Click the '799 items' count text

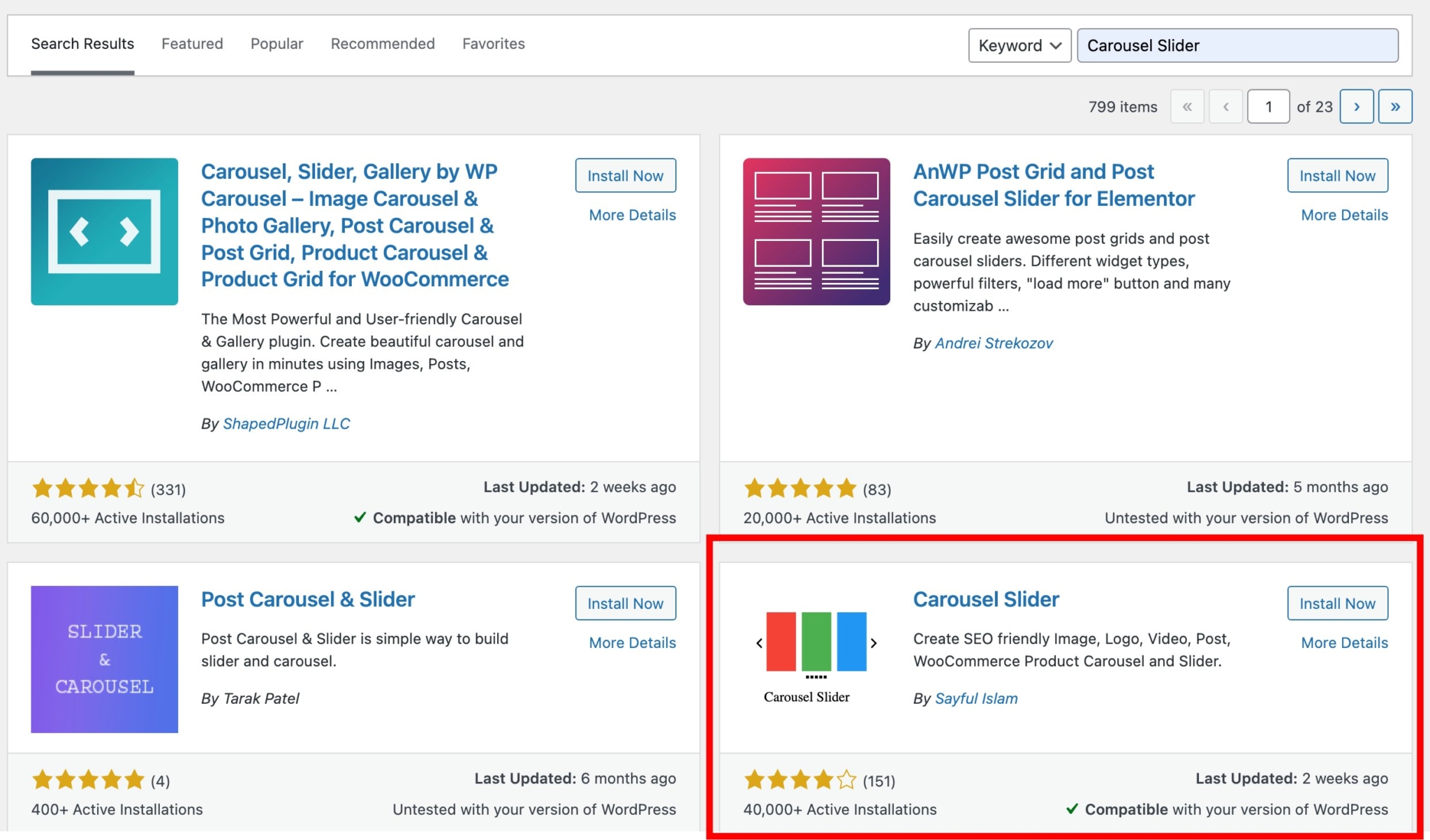pyautogui.click(x=1123, y=107)
